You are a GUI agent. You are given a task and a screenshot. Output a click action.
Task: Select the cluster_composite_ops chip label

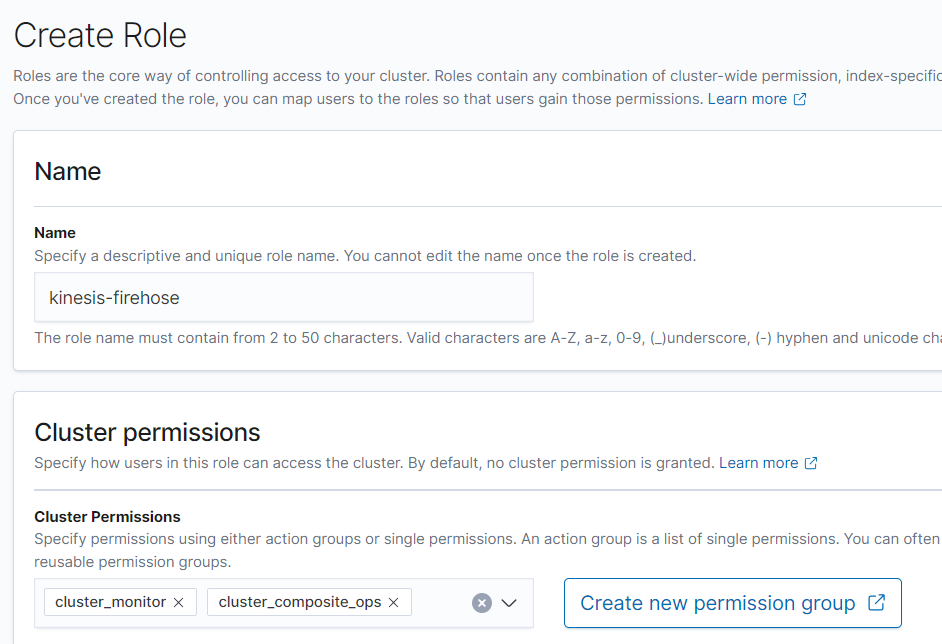point(300,602)
